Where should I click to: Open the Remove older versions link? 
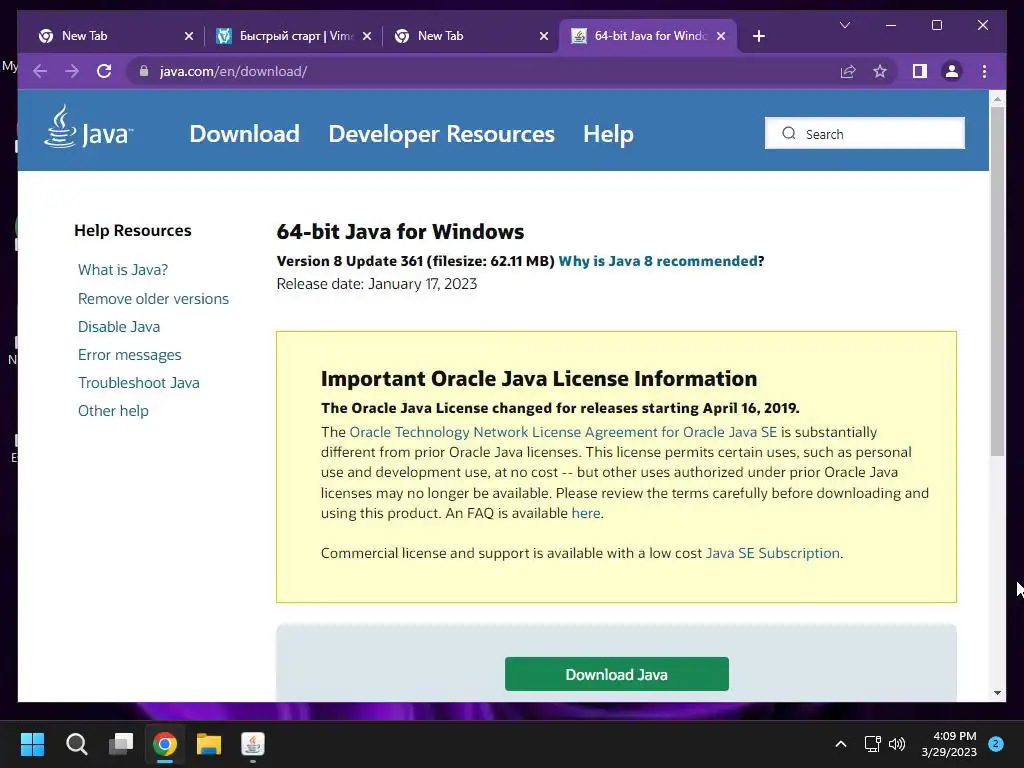[x=153, y=298]
